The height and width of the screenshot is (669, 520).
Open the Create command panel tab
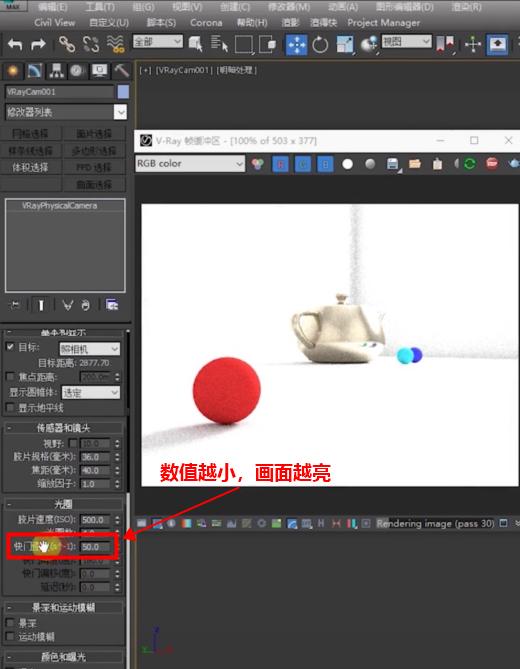pyautogui.click(x=12, y=71)
